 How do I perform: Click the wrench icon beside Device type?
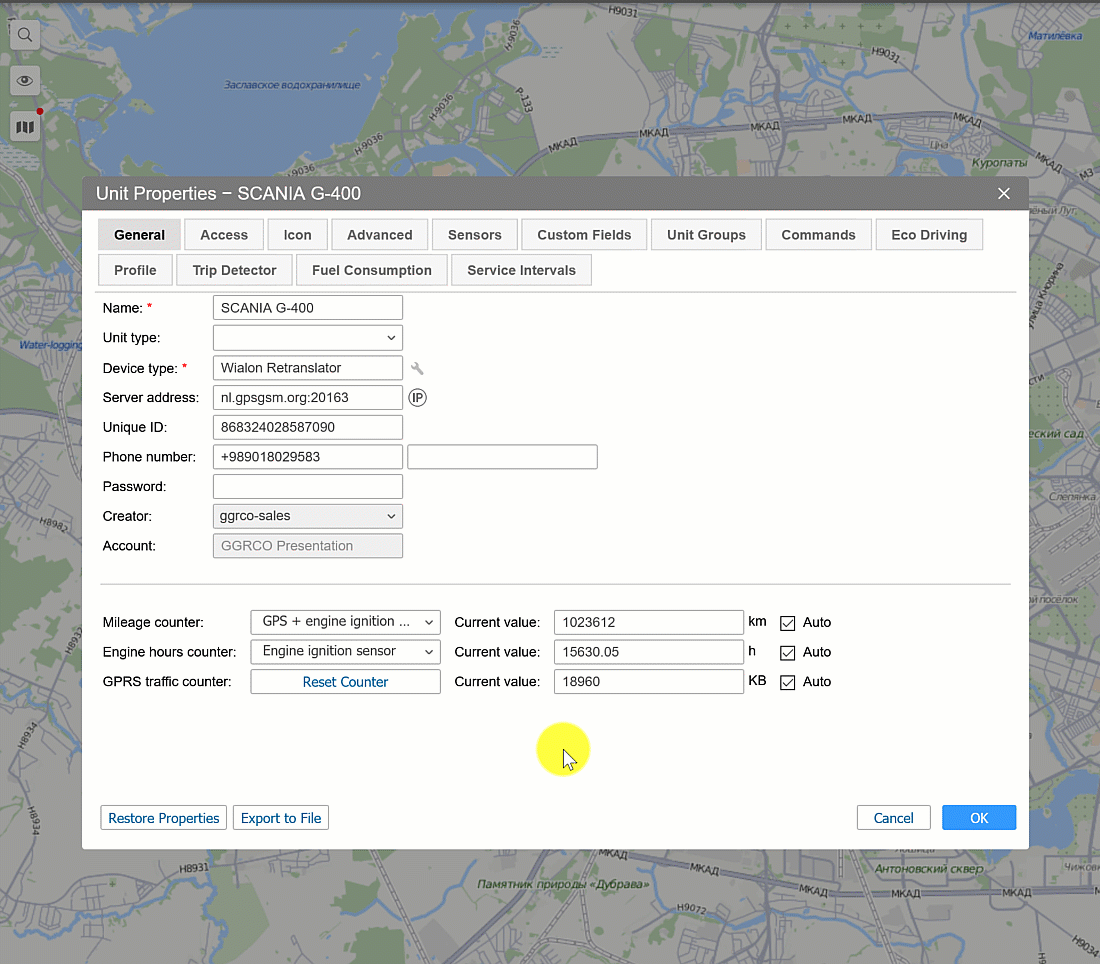click(417, 368)
